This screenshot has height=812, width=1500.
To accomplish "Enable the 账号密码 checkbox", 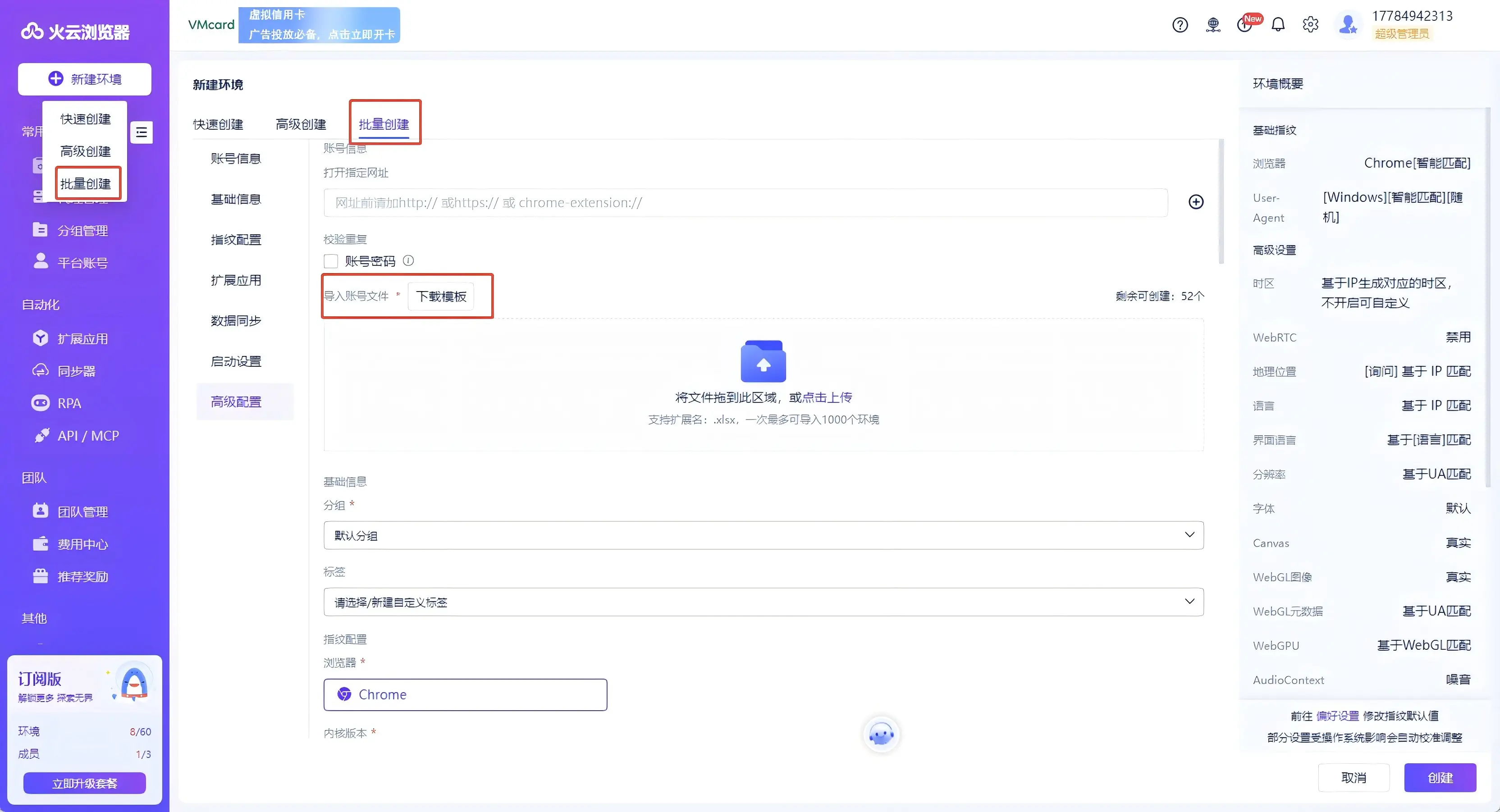I will (x=331, y=261).
